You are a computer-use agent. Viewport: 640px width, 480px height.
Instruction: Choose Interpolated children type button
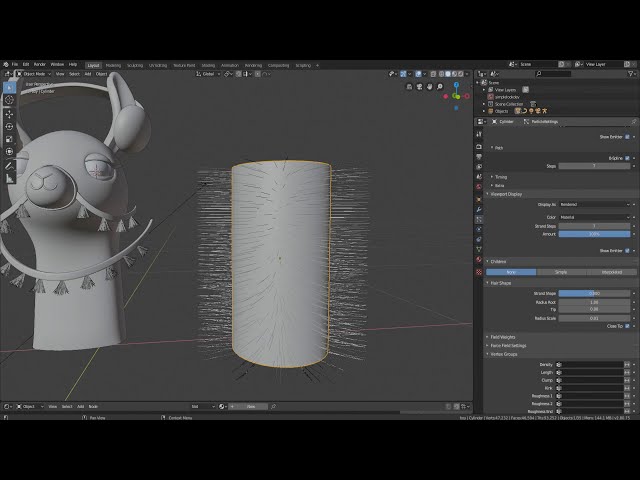(610, 271)
